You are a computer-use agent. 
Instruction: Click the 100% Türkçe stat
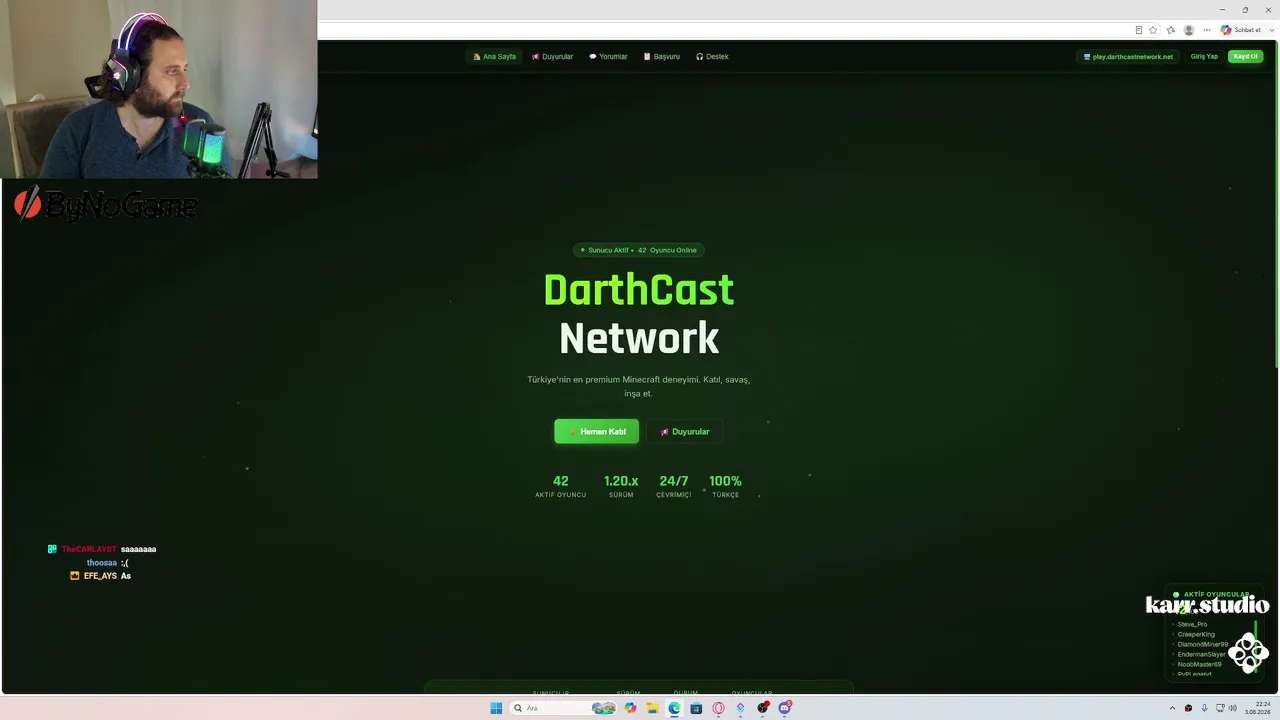coord(725,487)
